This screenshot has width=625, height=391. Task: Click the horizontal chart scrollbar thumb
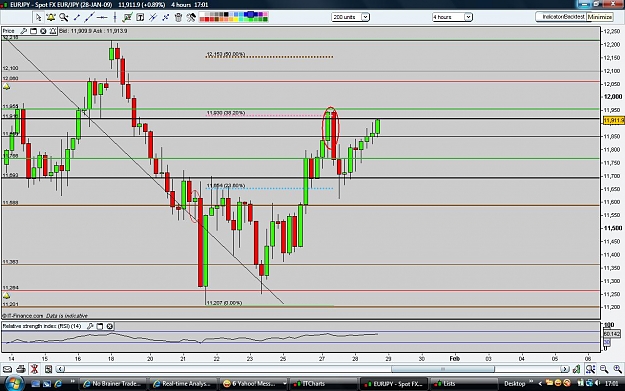[x=442, y=369]
